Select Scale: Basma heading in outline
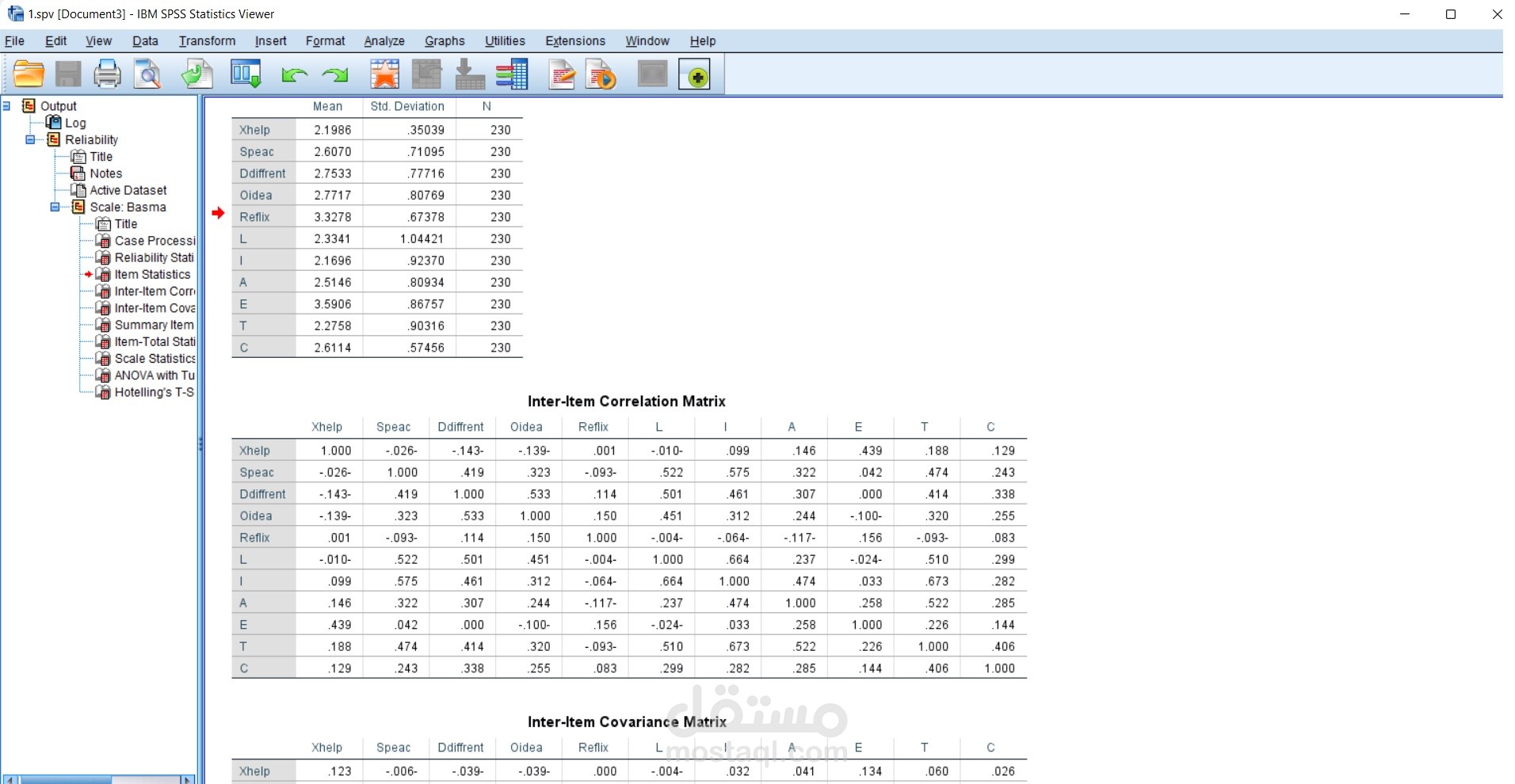1515x784 pixels. pyautogui.click(x=128, y=207)
